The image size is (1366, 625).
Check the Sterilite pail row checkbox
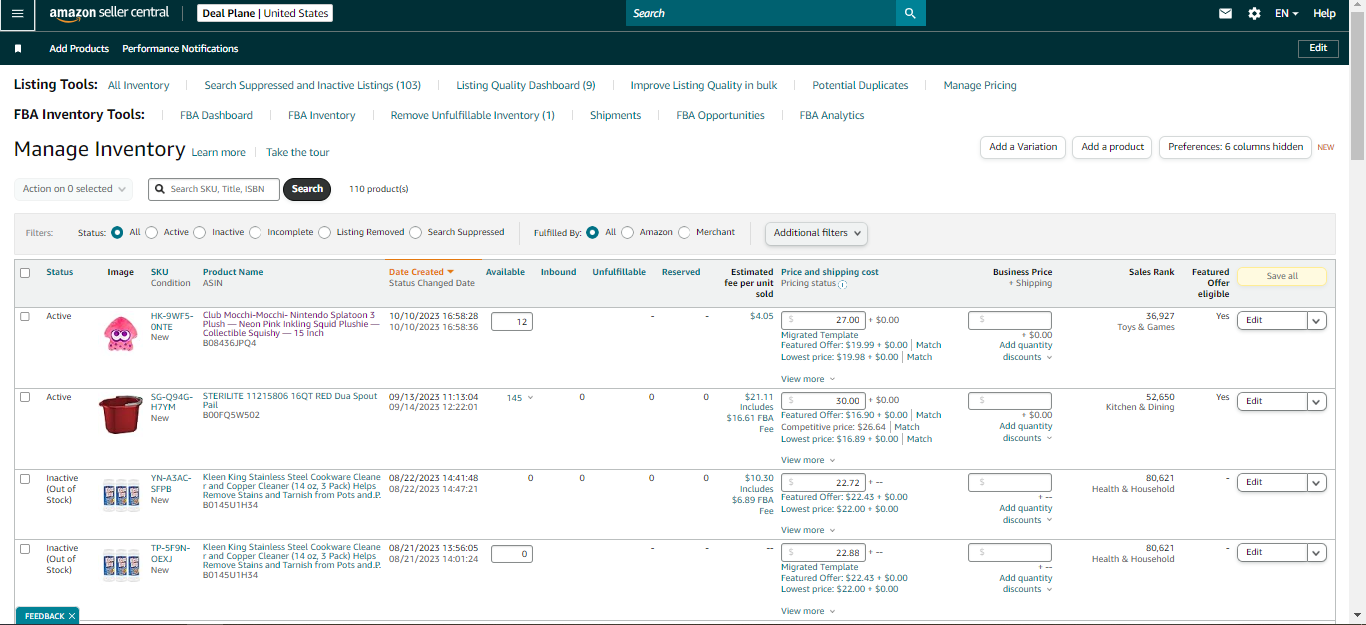(25, 397)
